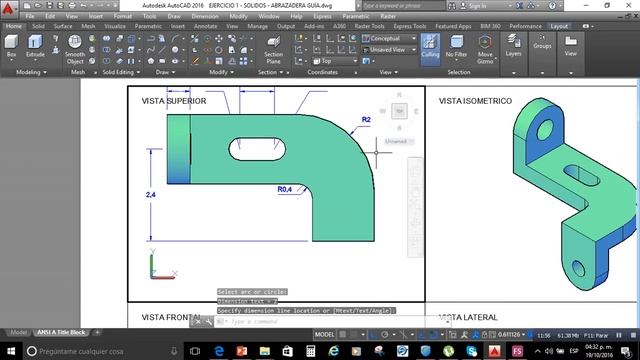Click the keyword search field in title bar
This screenshot has width=640, height=360.
(x=403, y=6)
